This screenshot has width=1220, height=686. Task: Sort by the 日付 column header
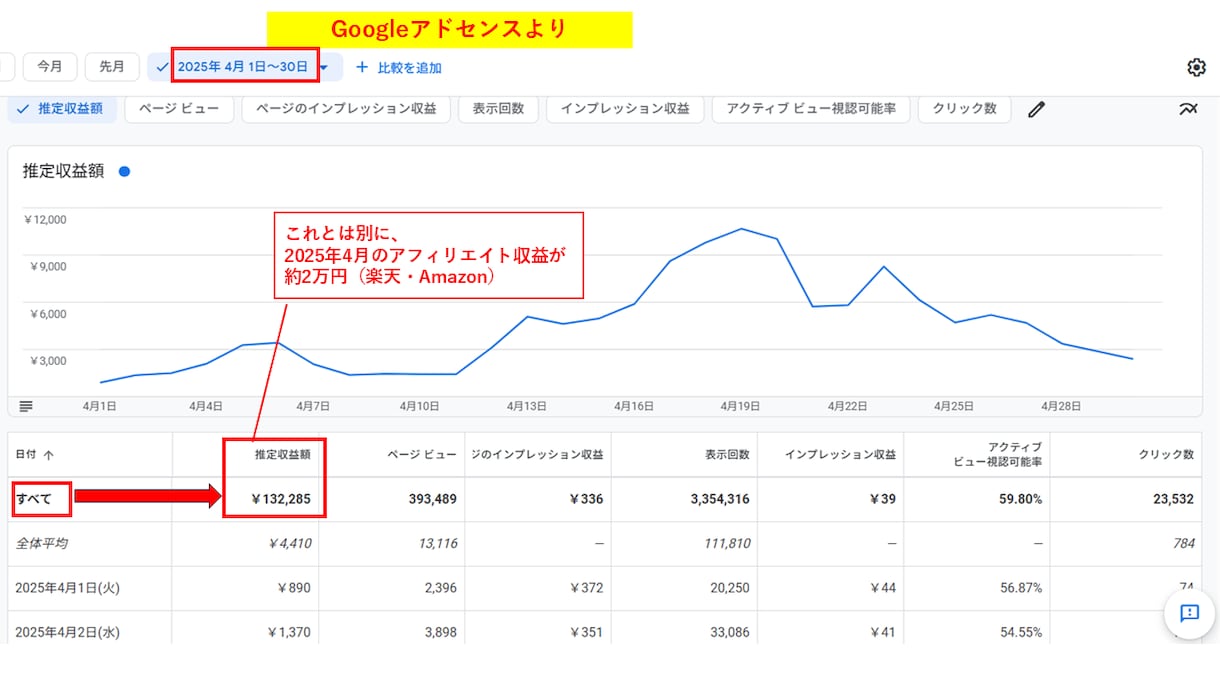(x=34, y=454)
